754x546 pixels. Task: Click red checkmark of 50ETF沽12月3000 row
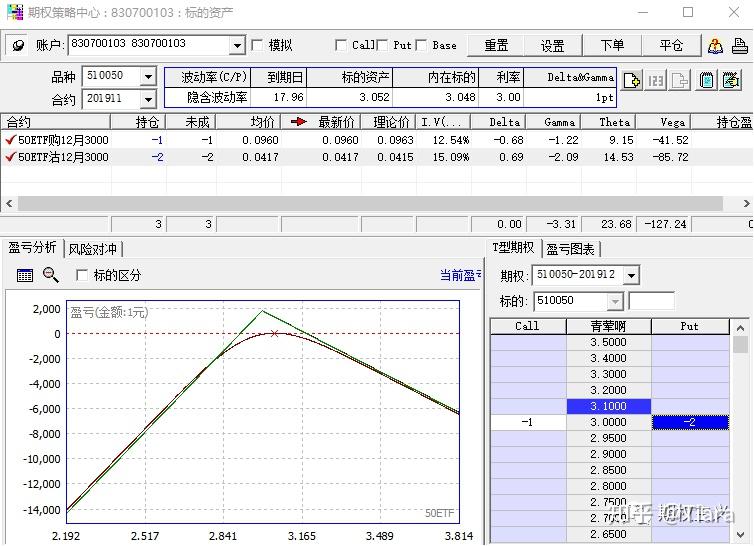tap(11, 157)
